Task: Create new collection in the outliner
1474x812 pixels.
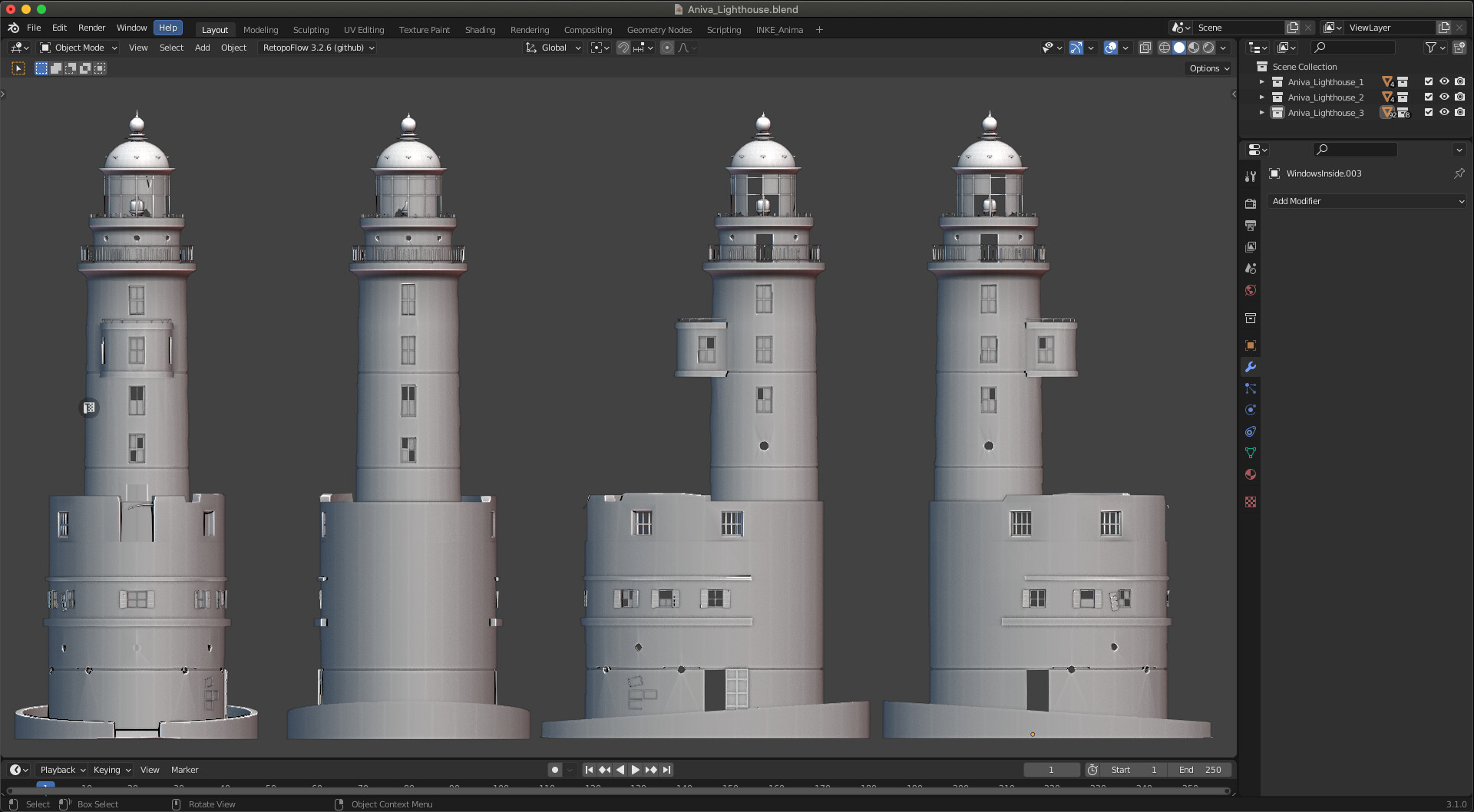Action: 1459,48
